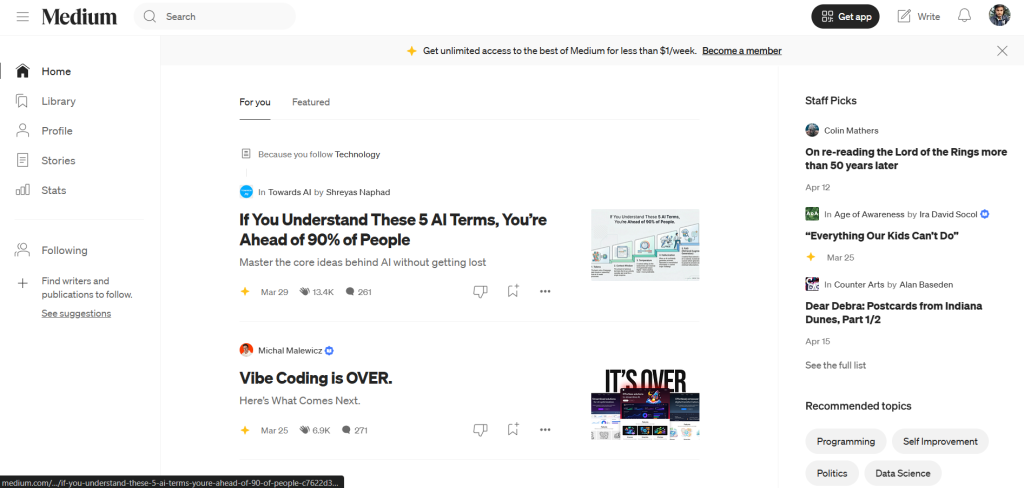Open the Lord of the Rings staff pick
Viewport: 1024px width, 488px height.
point(906,159)
